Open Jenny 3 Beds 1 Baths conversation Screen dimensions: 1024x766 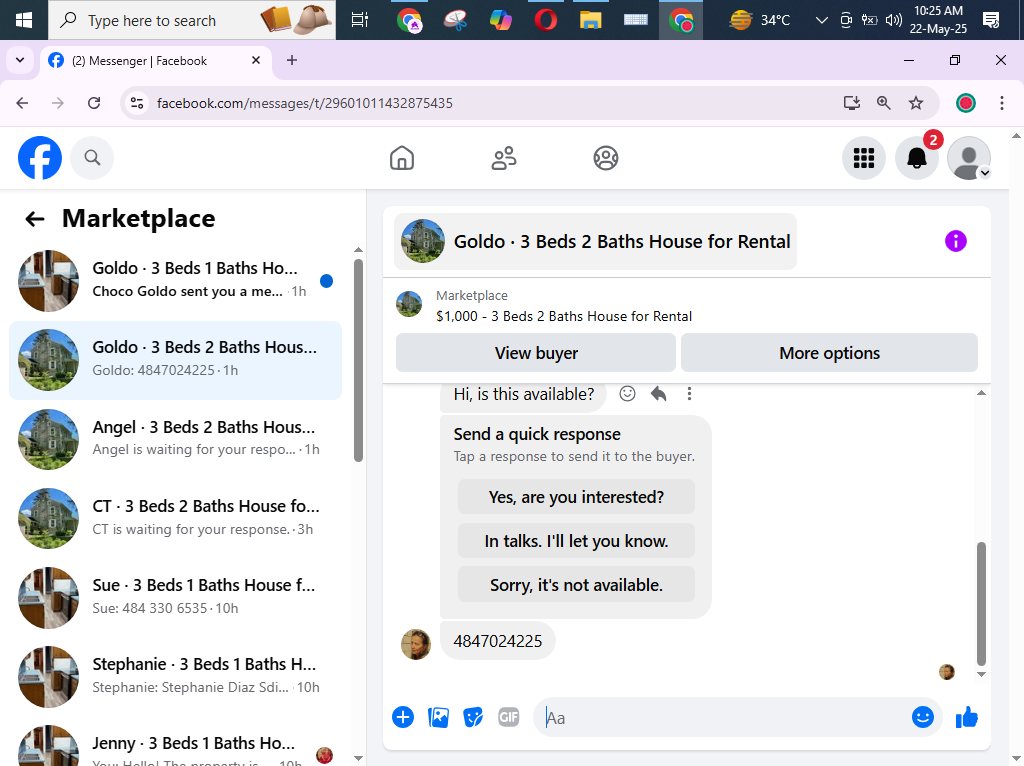[175, 745]
